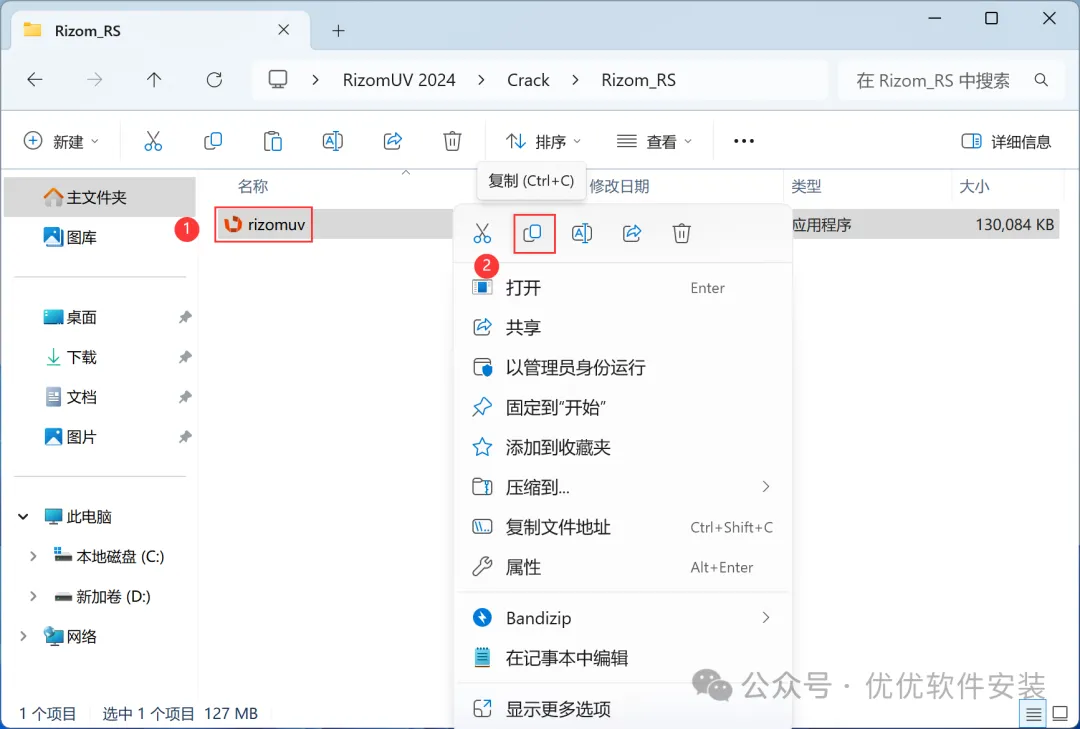The image size is (1080, 729).
Task: Click the Cut icon in the toolbar
Action: click(153, 141)
